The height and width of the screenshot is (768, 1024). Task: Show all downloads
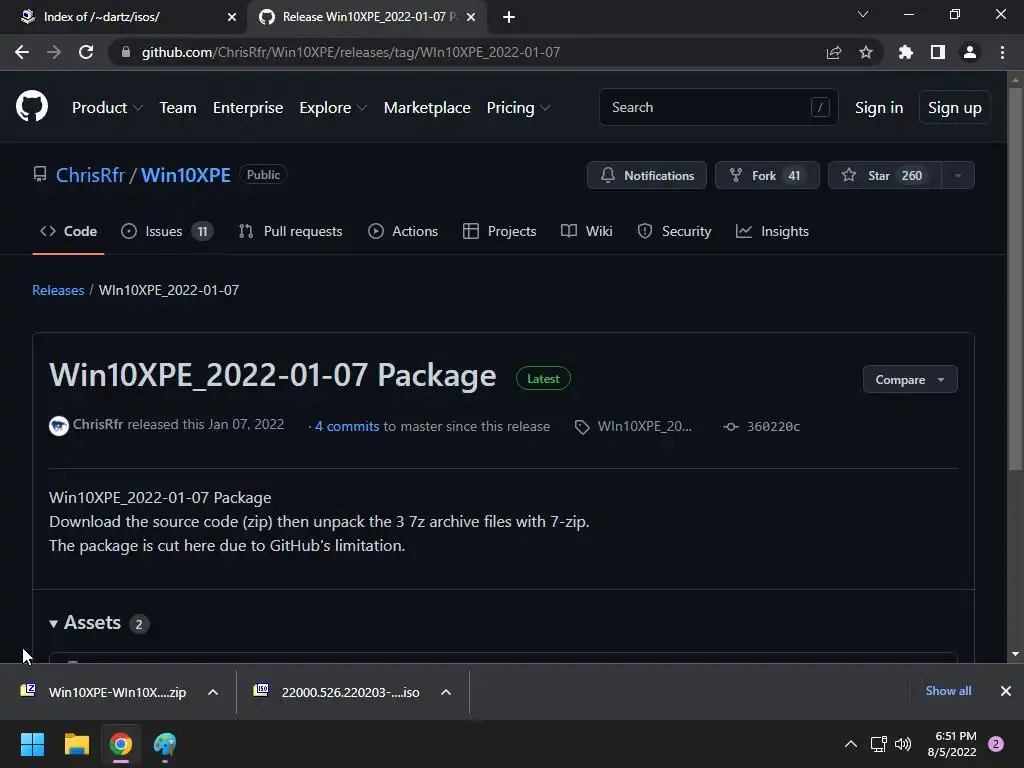click(x=948, y=691)
